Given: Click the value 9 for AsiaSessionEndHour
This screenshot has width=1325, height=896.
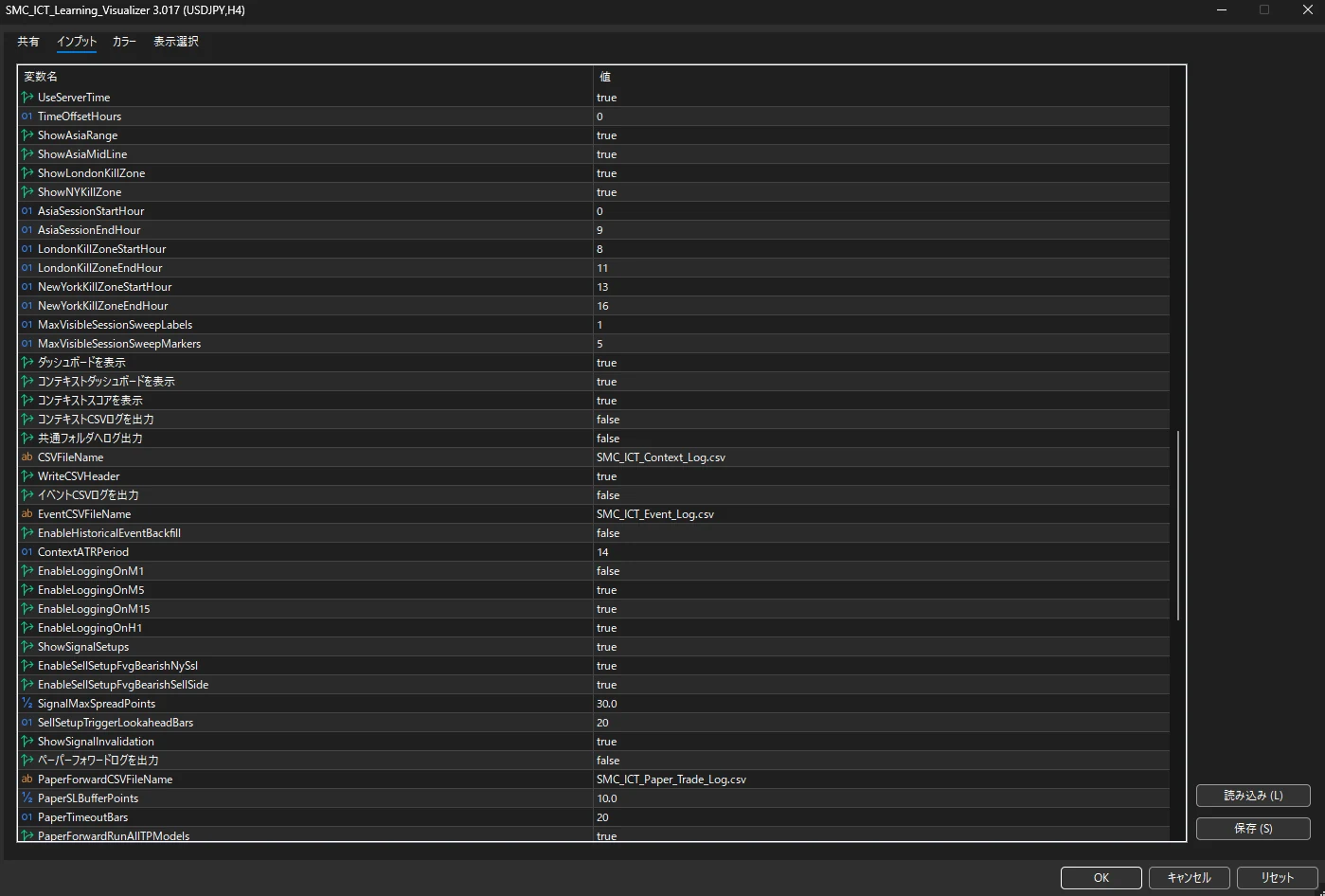Looking at the screenshot, I should pyautogui.click(x=600, y=230).
